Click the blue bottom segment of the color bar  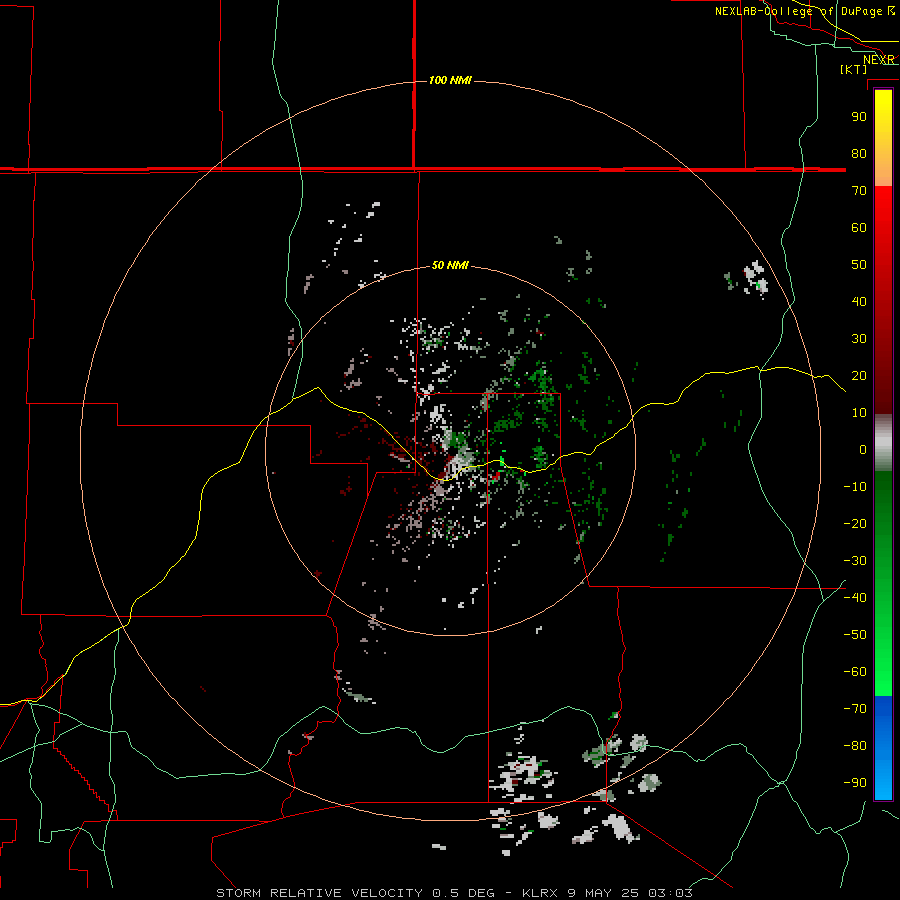[x=883, y=748]
